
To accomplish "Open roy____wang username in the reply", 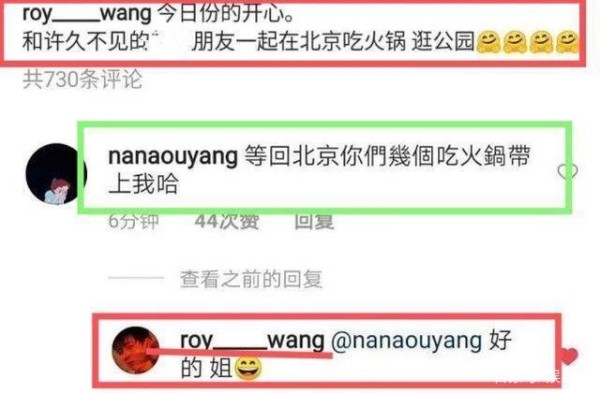I will (x=252, y=340).
